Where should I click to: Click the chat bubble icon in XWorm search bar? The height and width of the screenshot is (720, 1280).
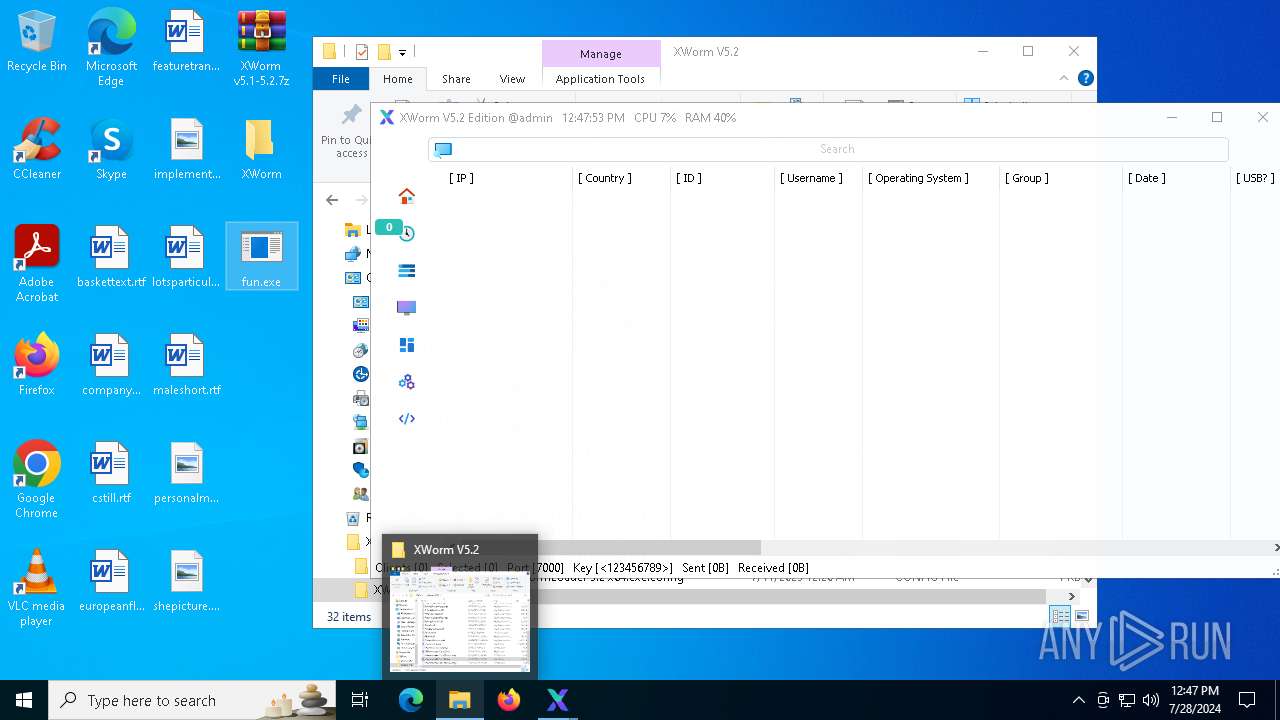(443, 149)
